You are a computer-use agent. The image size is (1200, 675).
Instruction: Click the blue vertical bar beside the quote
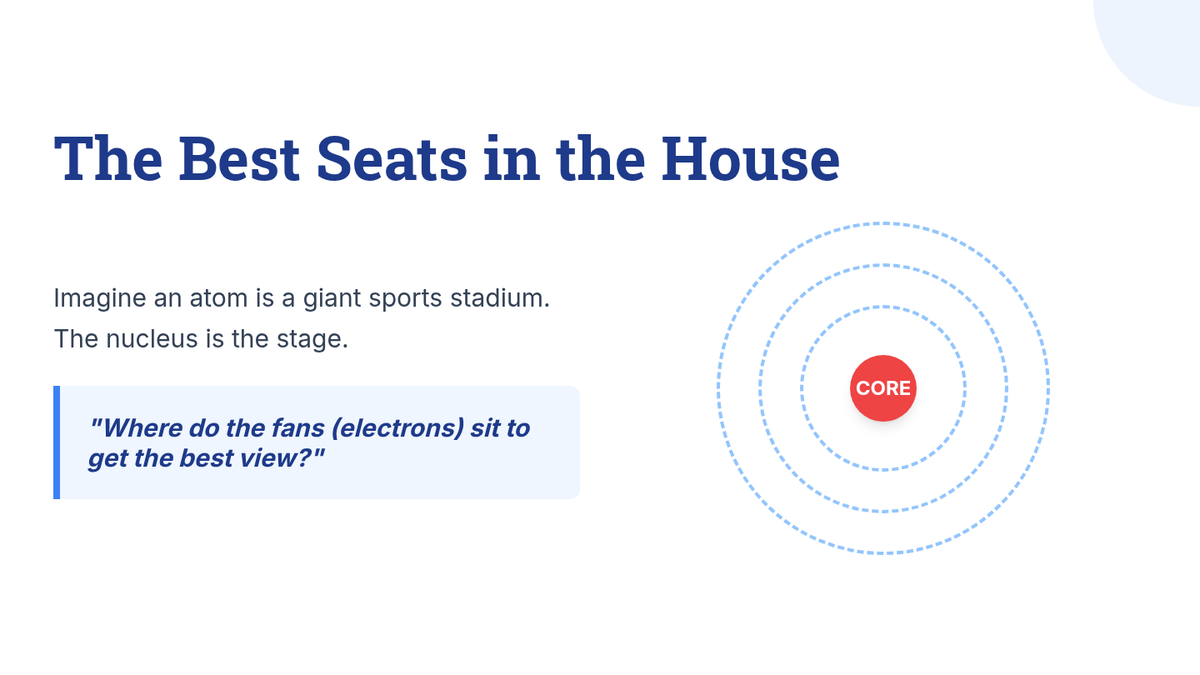click(x=57, y=442)
